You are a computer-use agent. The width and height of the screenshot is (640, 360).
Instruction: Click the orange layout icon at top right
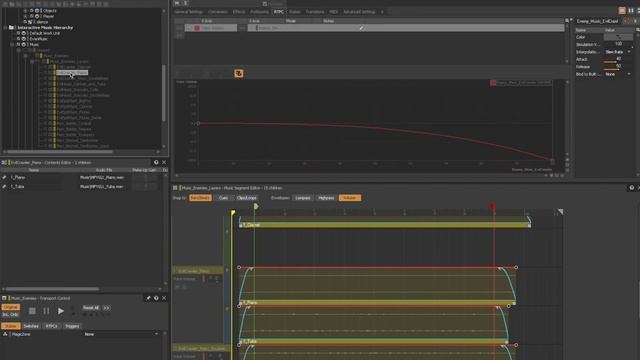click(622, 11)
